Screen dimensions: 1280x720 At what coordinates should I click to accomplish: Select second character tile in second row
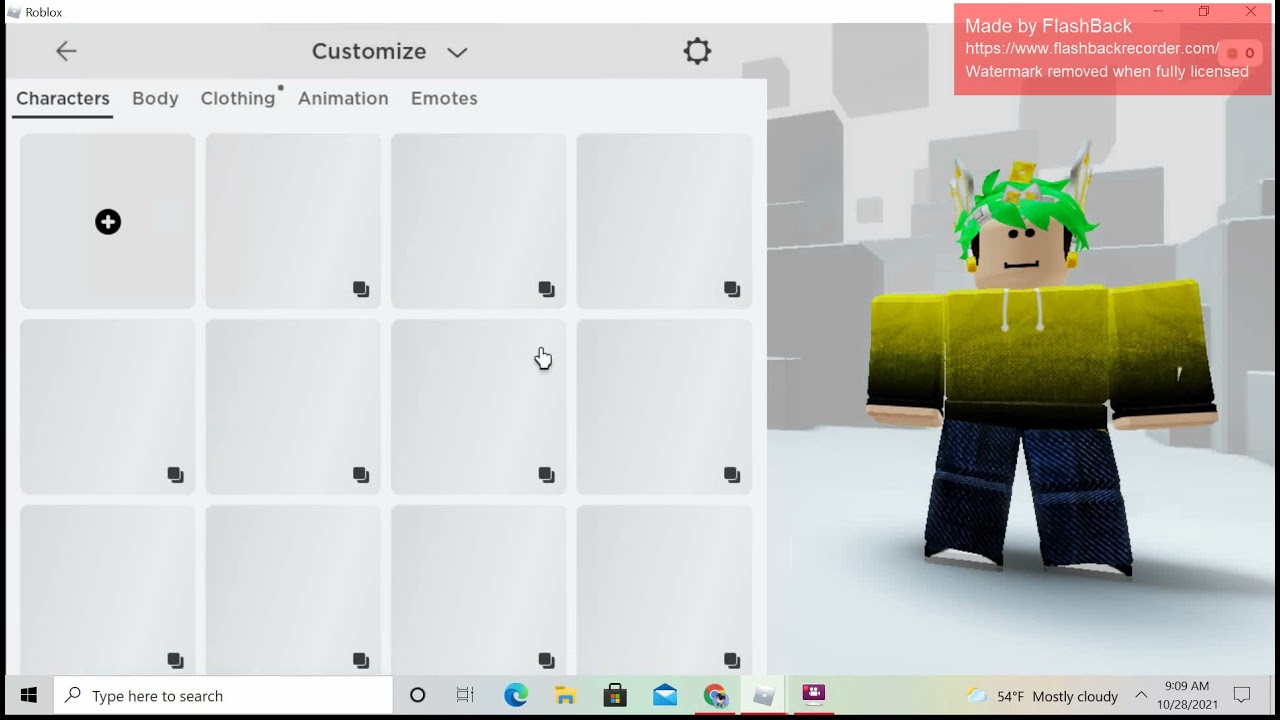[x=293, y=407]
